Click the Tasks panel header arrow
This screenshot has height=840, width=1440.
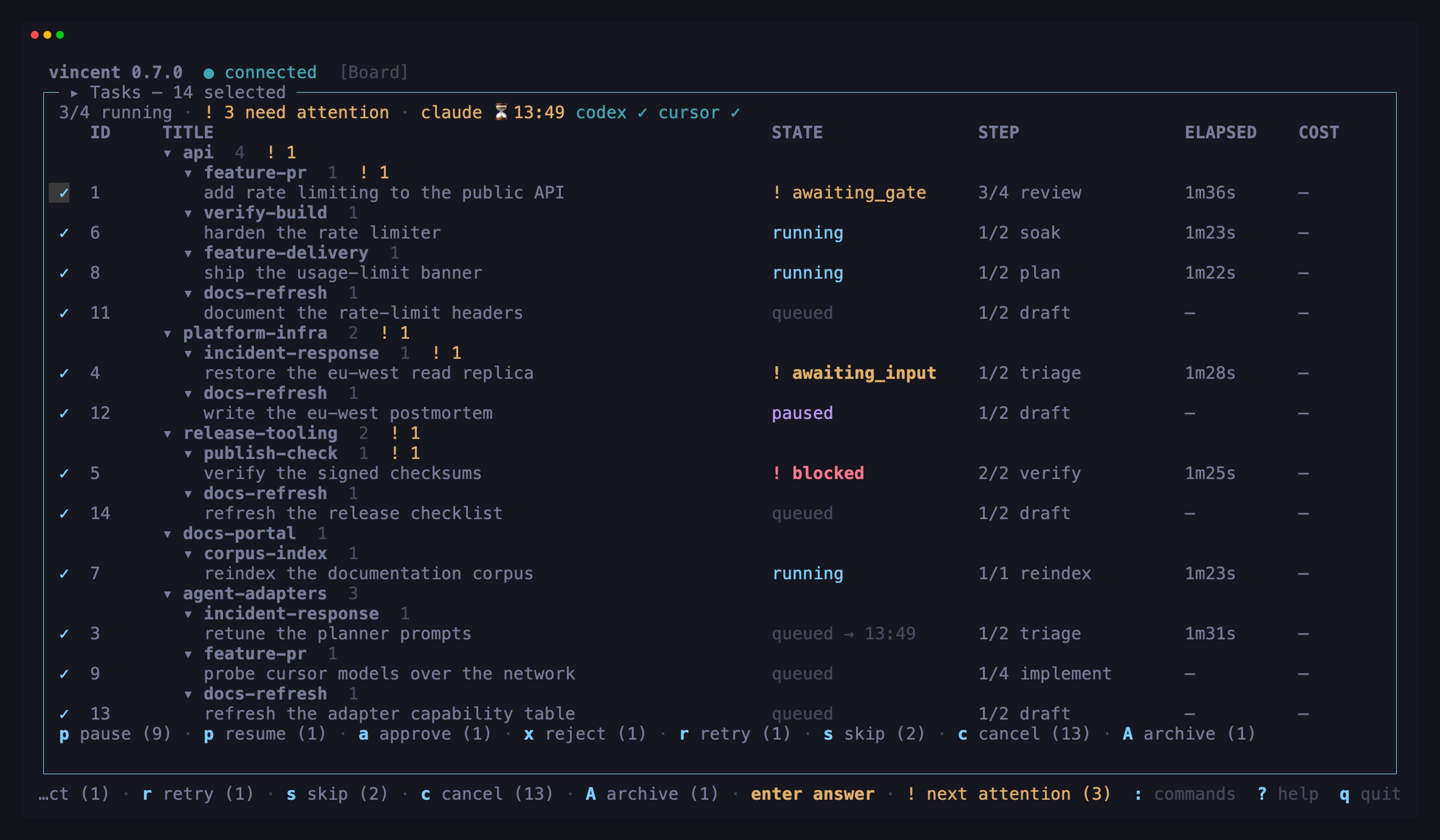(x=74, y=93)
